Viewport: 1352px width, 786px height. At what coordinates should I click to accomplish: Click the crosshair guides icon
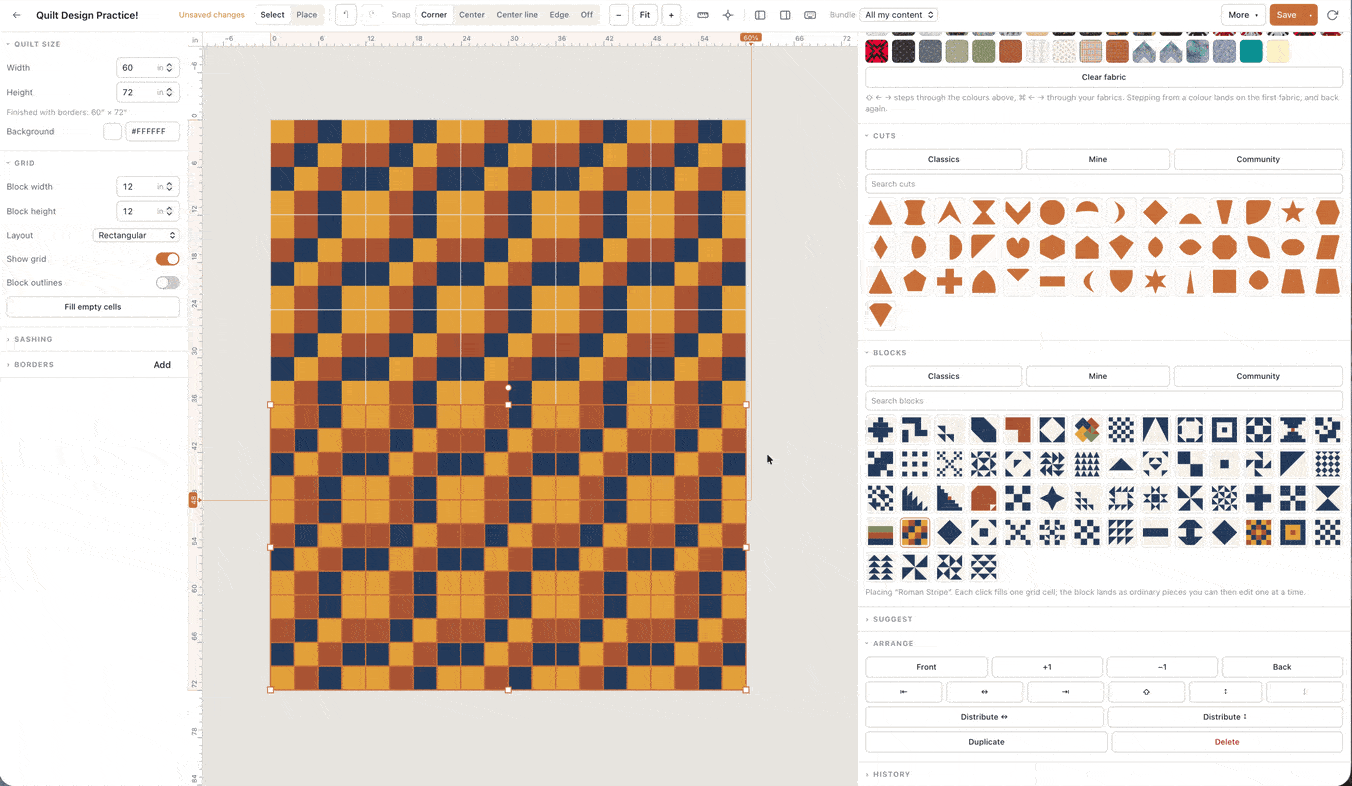[x=728, y=15]
